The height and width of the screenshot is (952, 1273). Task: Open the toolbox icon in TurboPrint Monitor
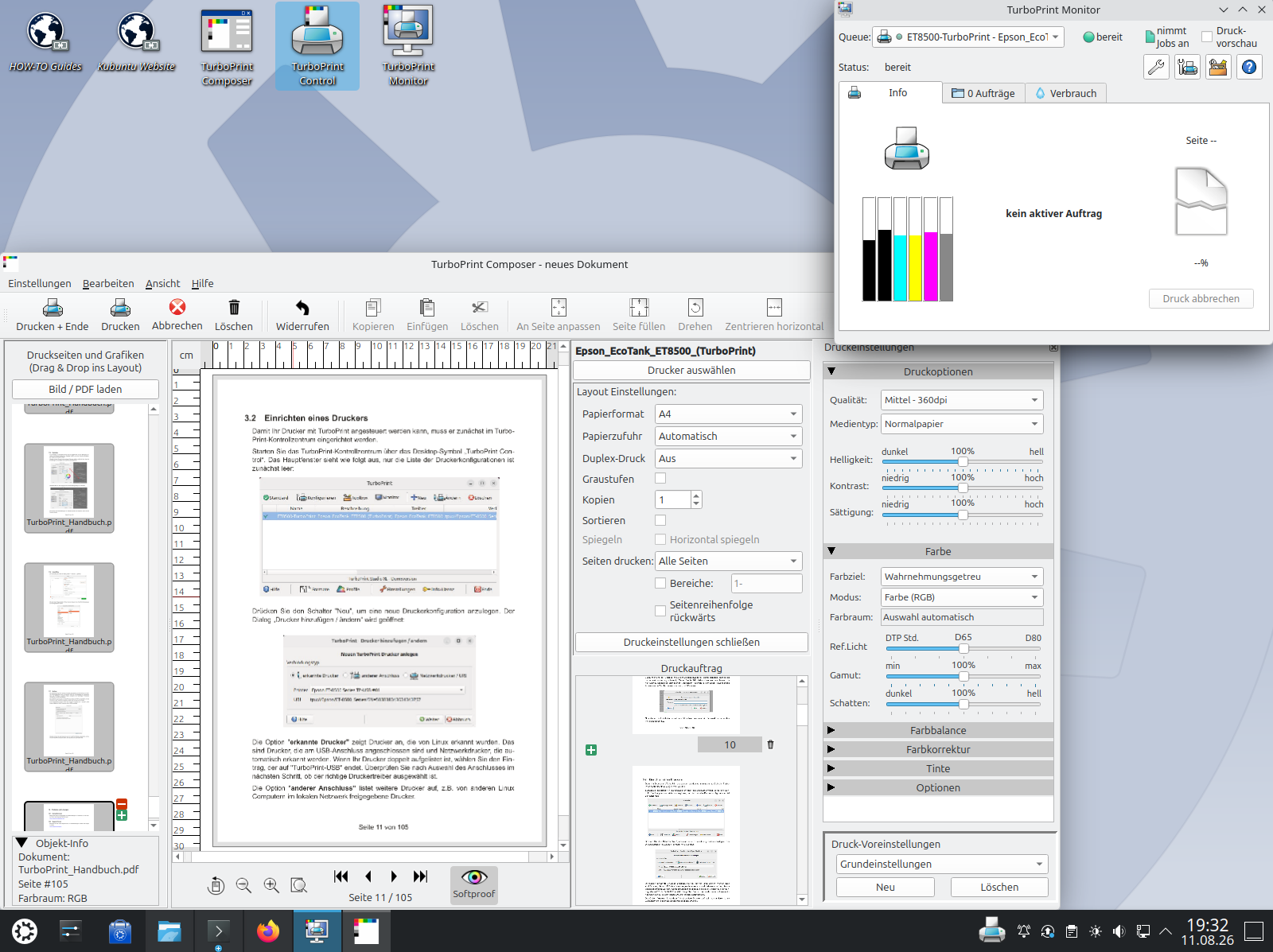(x=1218, y=67)
